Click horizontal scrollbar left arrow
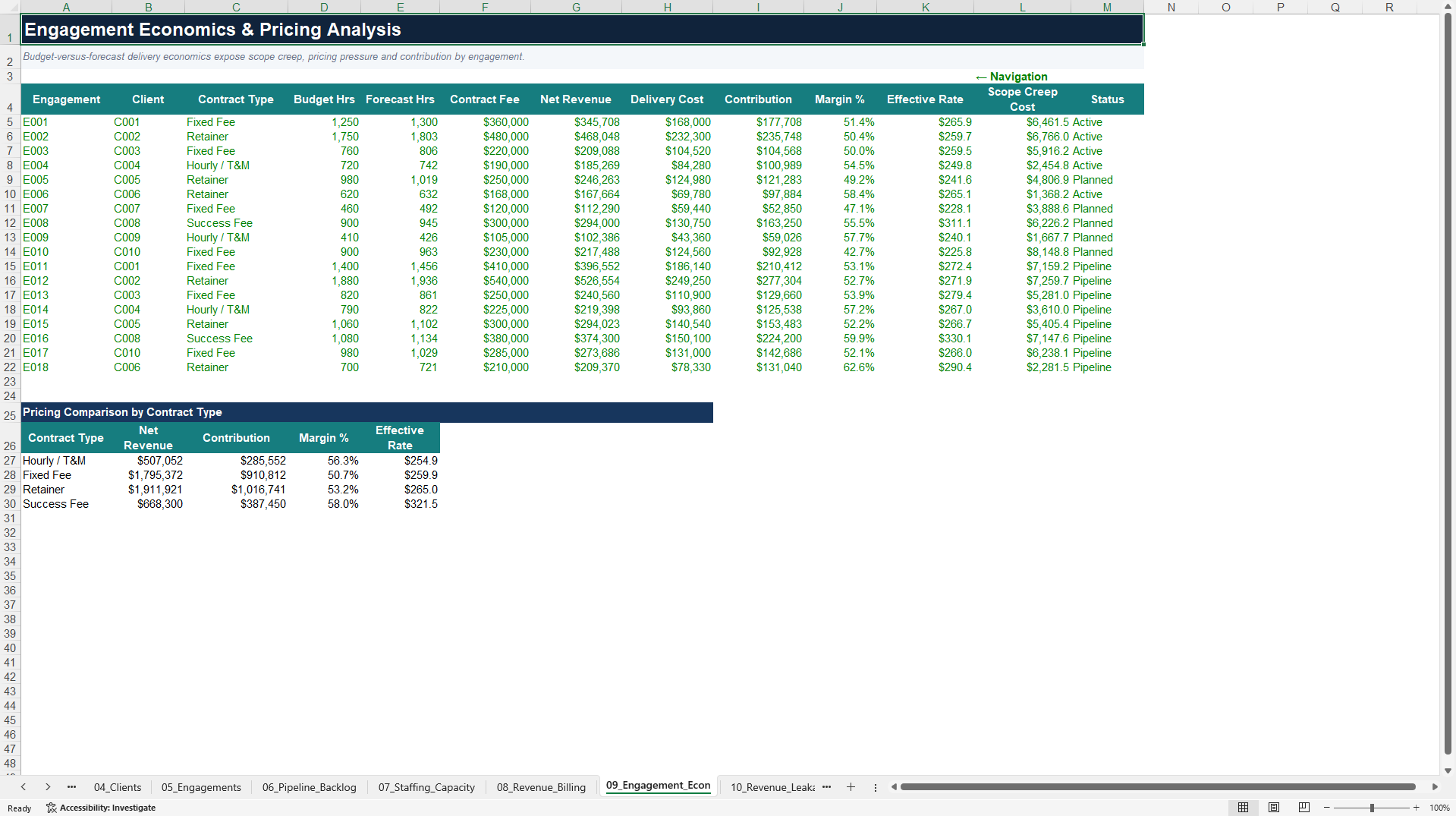 (895, 787)
